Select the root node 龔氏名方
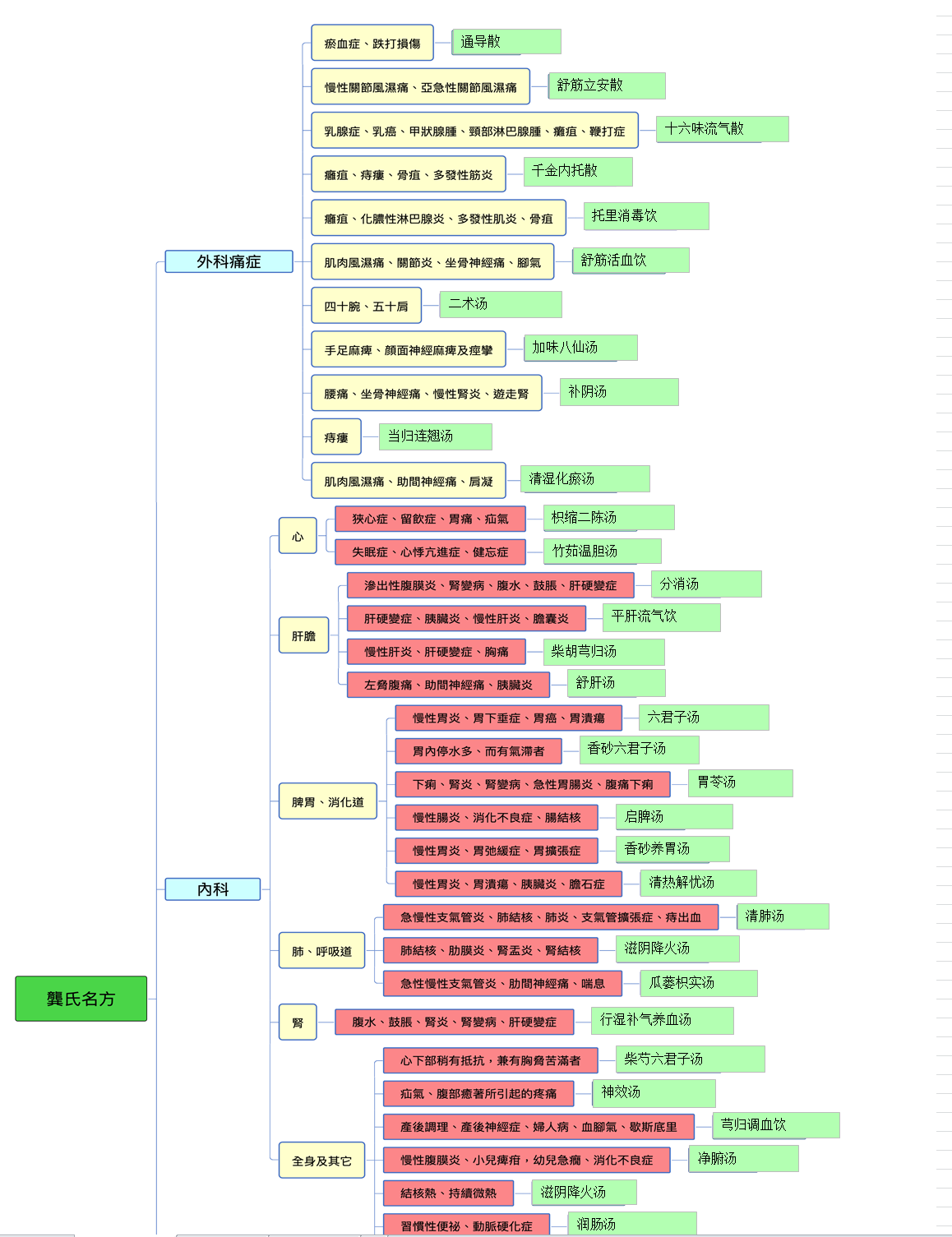Viewport: 952px width, 1237px height. [81, 999]
